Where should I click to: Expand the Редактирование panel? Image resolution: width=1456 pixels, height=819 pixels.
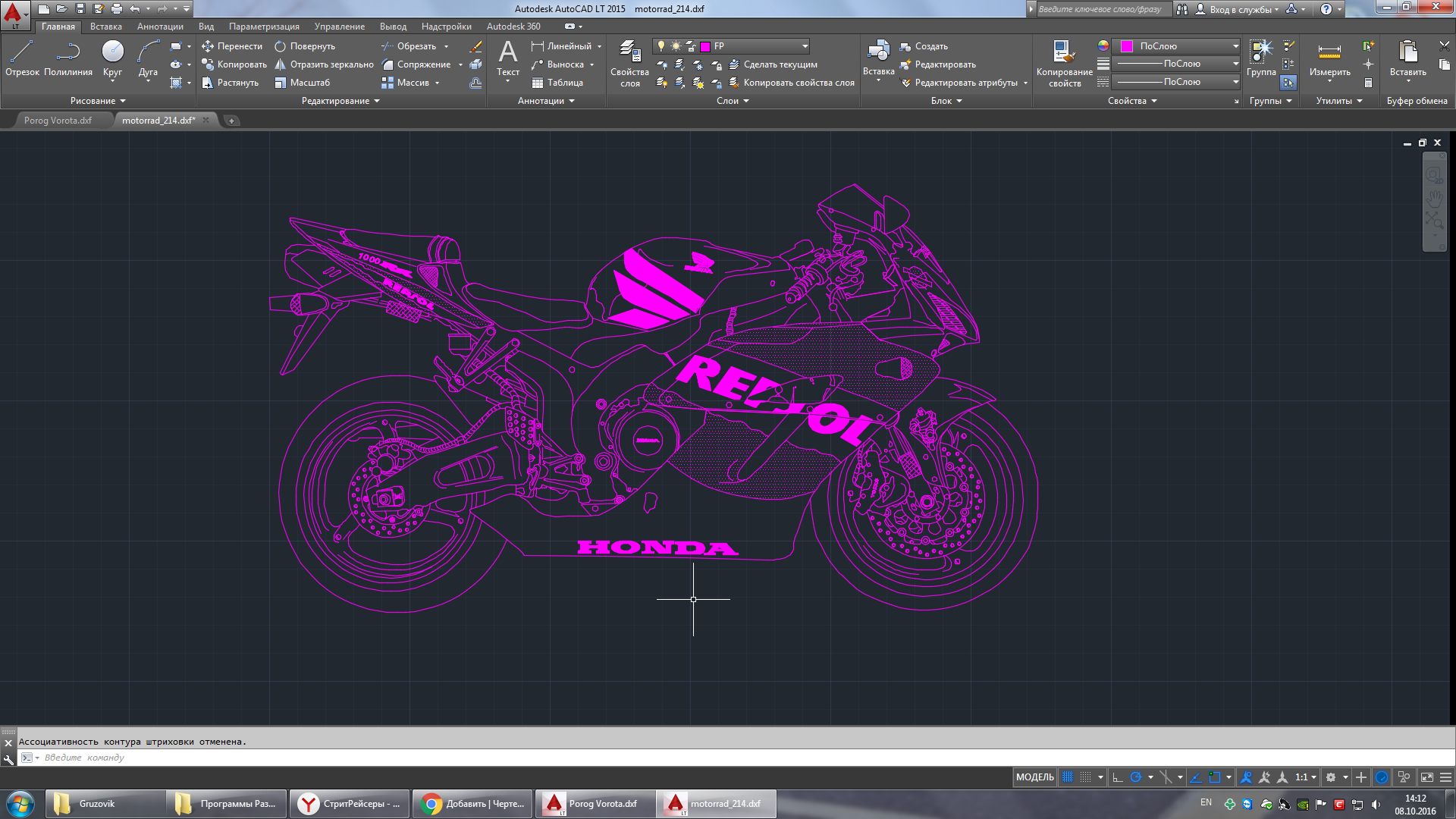point(340,101)
